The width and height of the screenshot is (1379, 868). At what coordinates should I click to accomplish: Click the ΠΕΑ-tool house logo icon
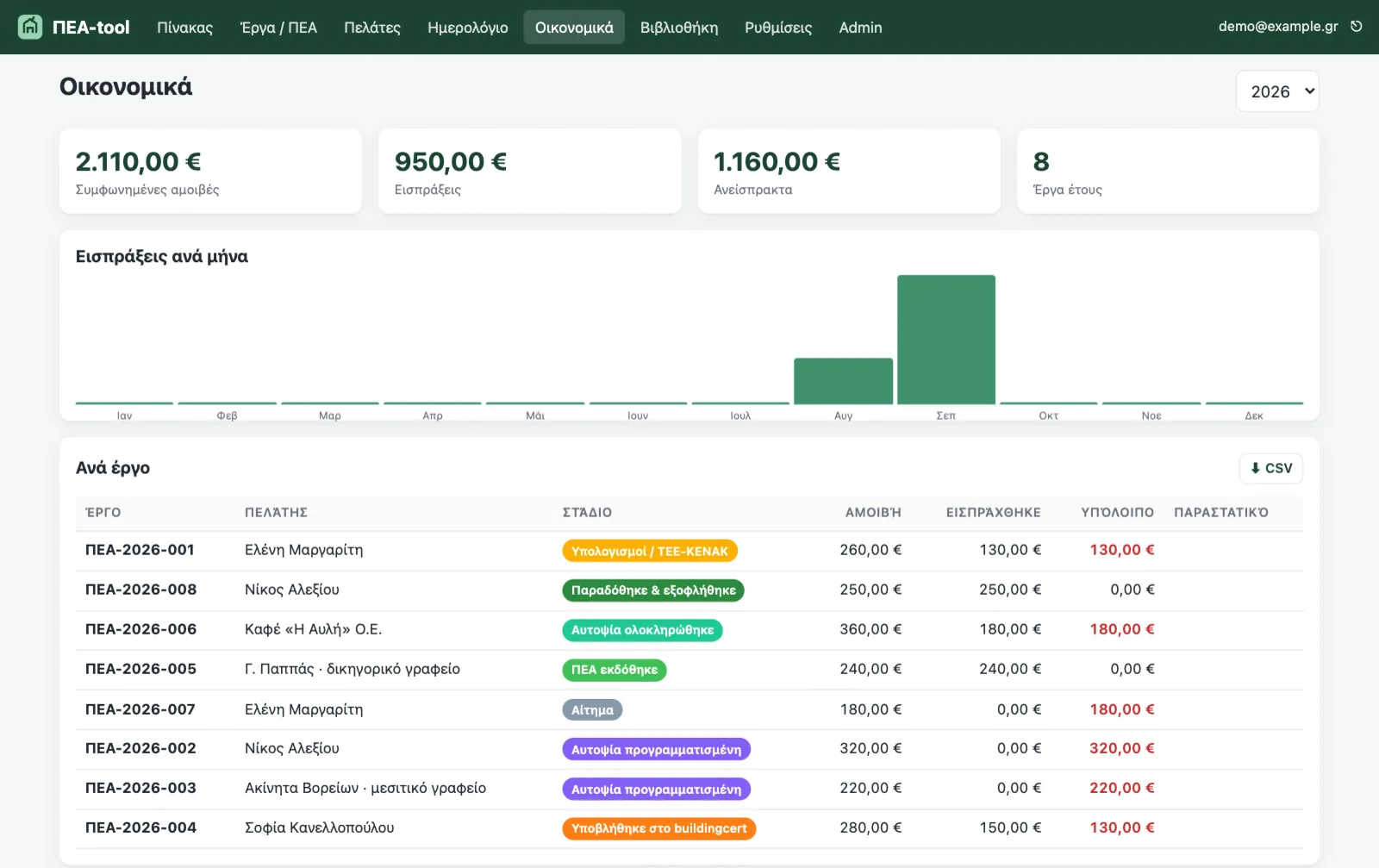point(30,27)
